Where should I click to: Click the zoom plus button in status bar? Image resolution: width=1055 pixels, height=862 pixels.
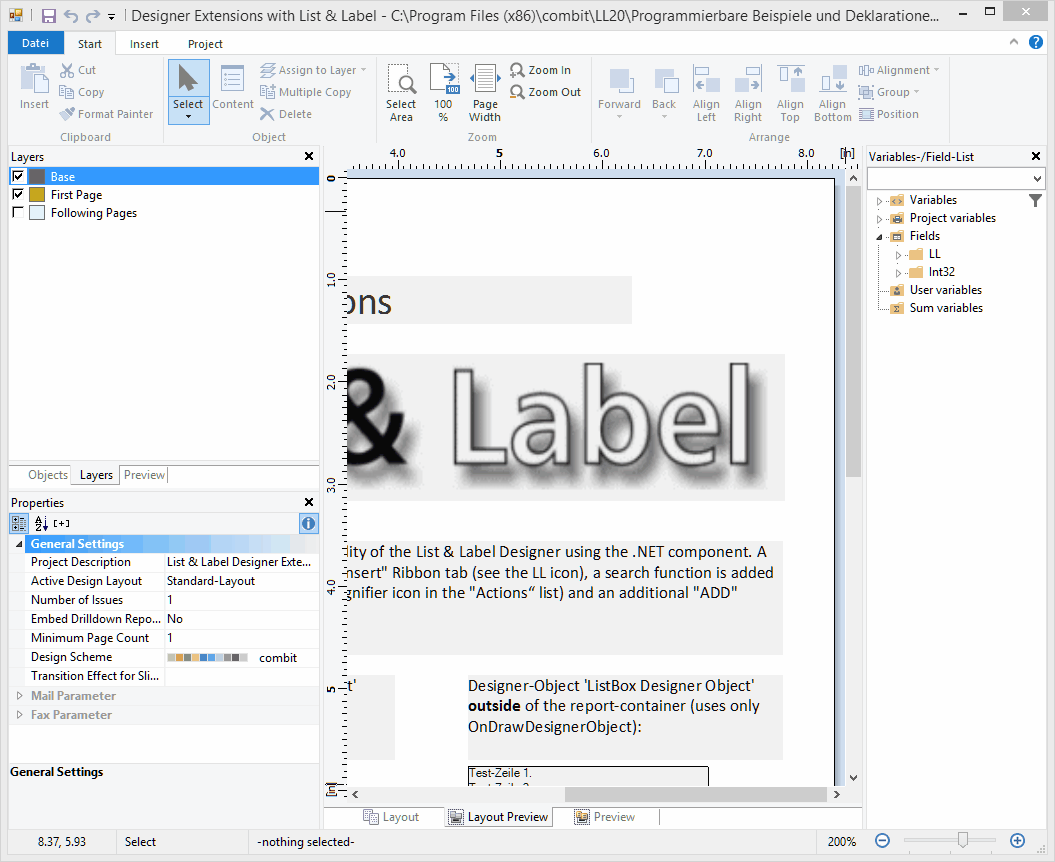pyautogui.click(x=1017, y=840)
